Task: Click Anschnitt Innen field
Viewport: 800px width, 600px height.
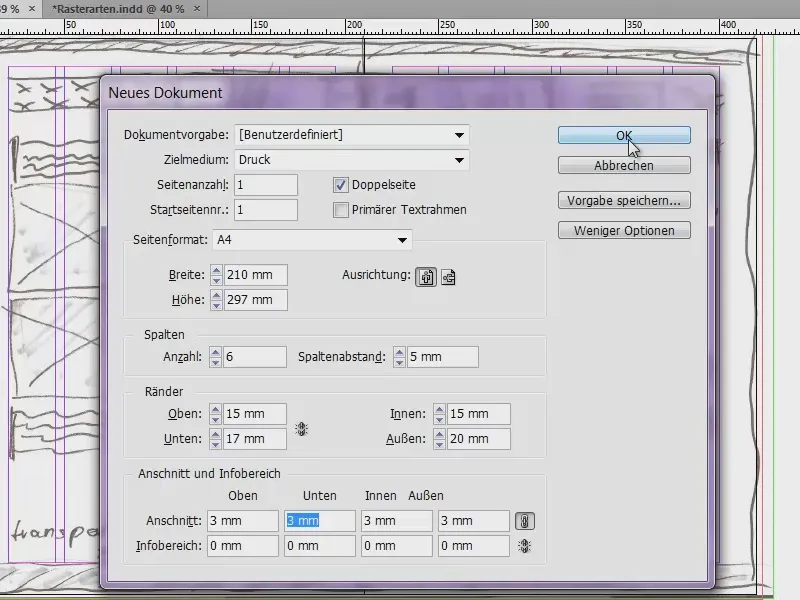Action: point(397,521)
